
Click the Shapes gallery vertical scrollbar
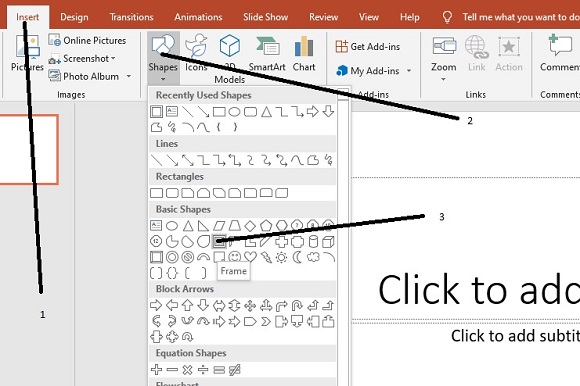343,237
